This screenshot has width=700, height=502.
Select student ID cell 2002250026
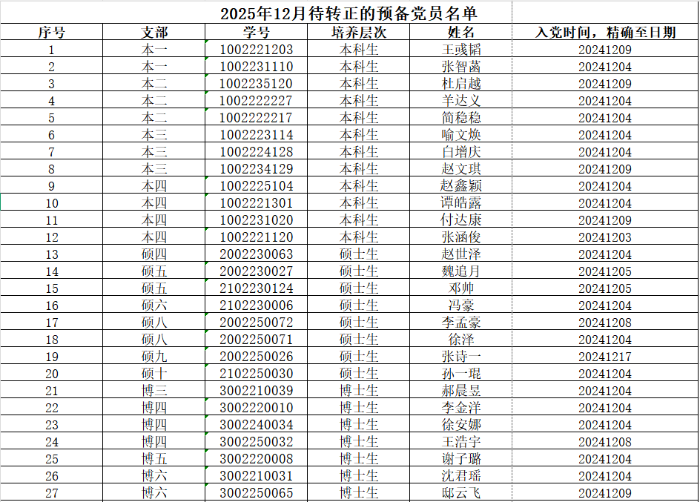tap(256, 356)
